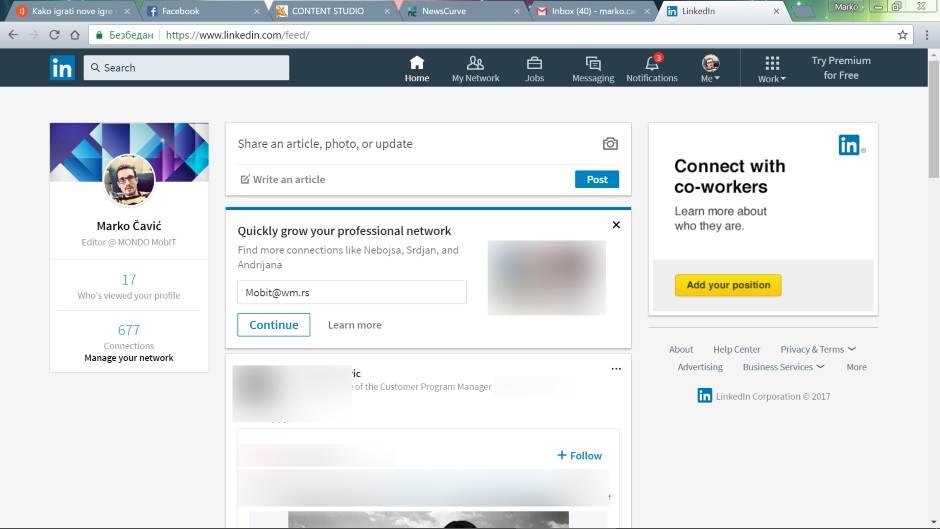View 17 Who's viewed your profile

129,286
